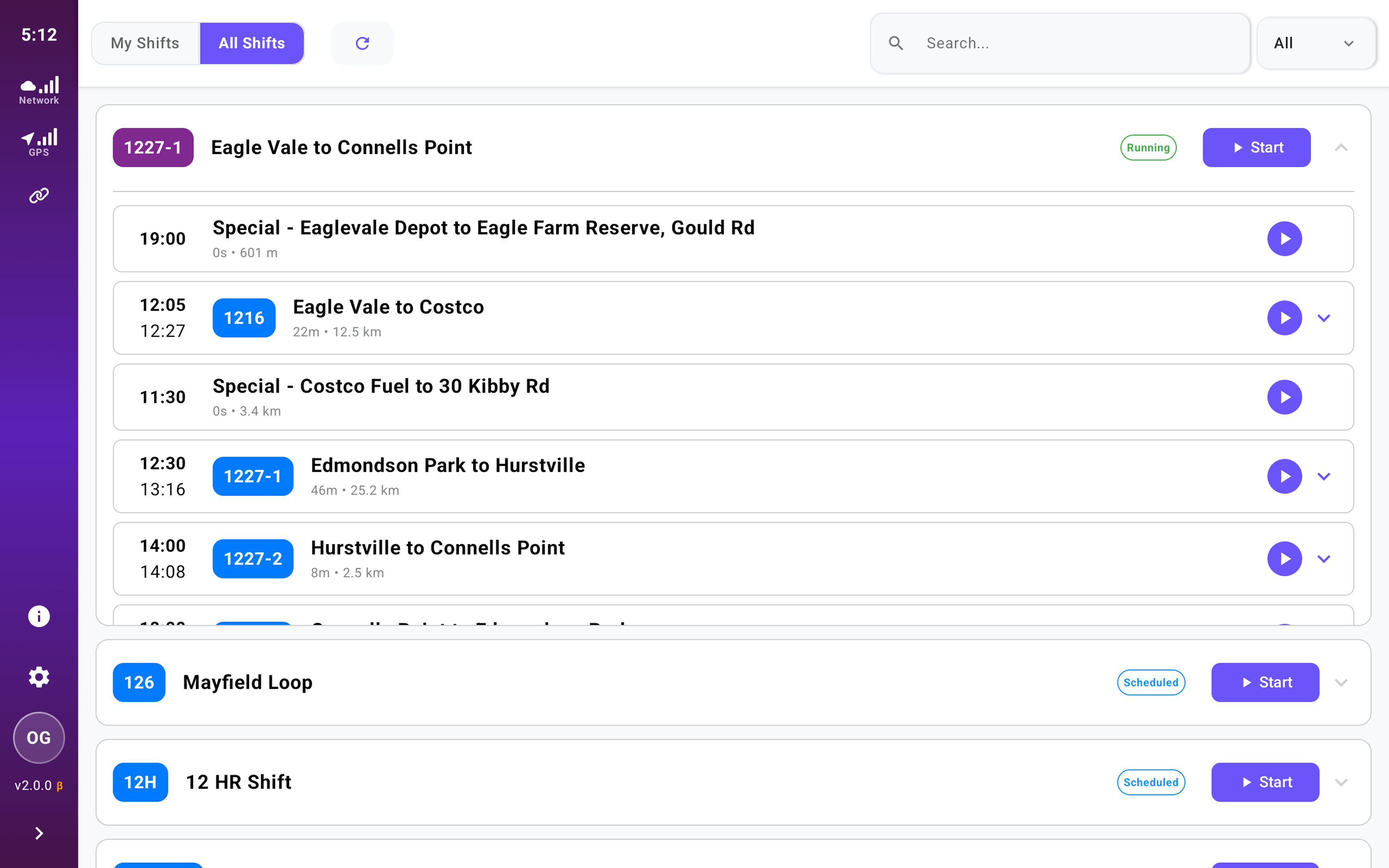Open the Network signal status icon
The width and height of the screenshot is (1389, 868).
(x=39, y=90)
